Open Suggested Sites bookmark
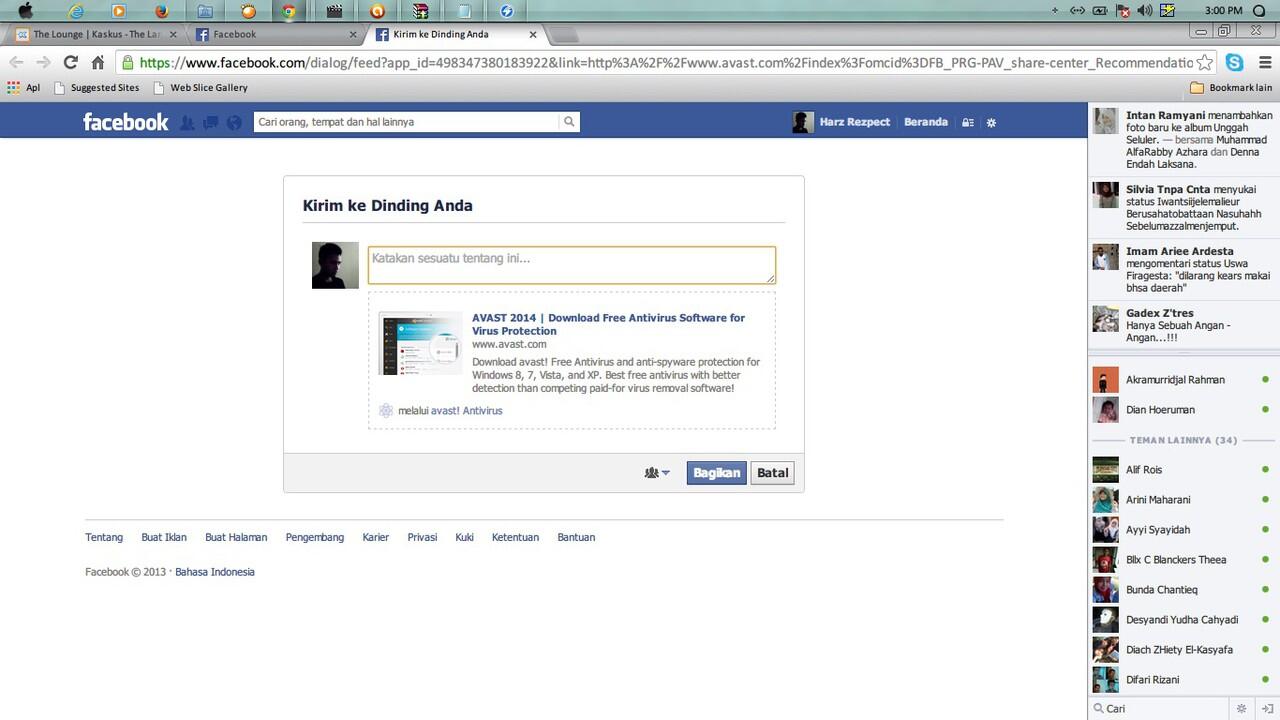 pyautogui.click(x=97, y=88)
